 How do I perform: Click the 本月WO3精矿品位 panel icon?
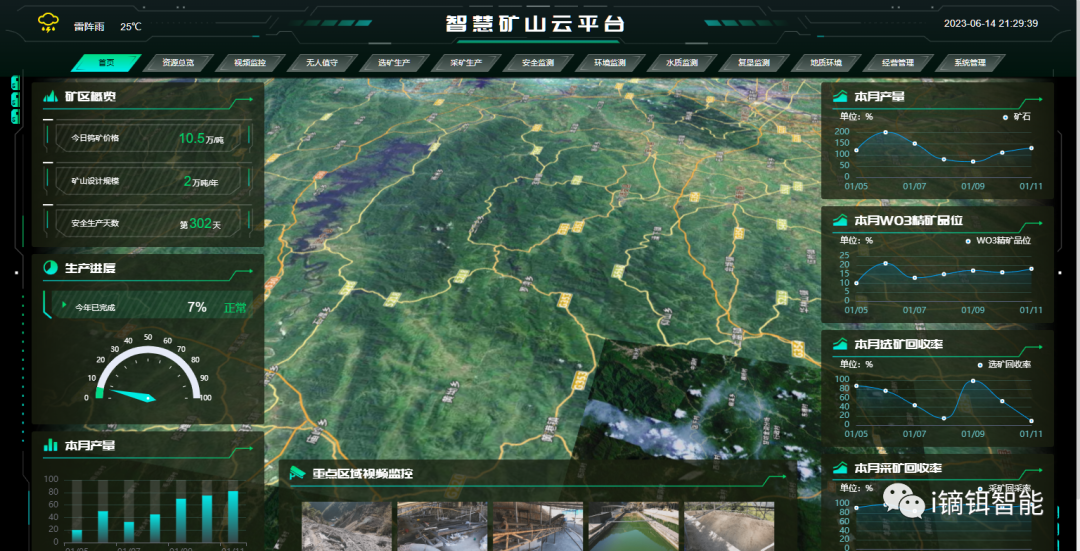[840, 220]
